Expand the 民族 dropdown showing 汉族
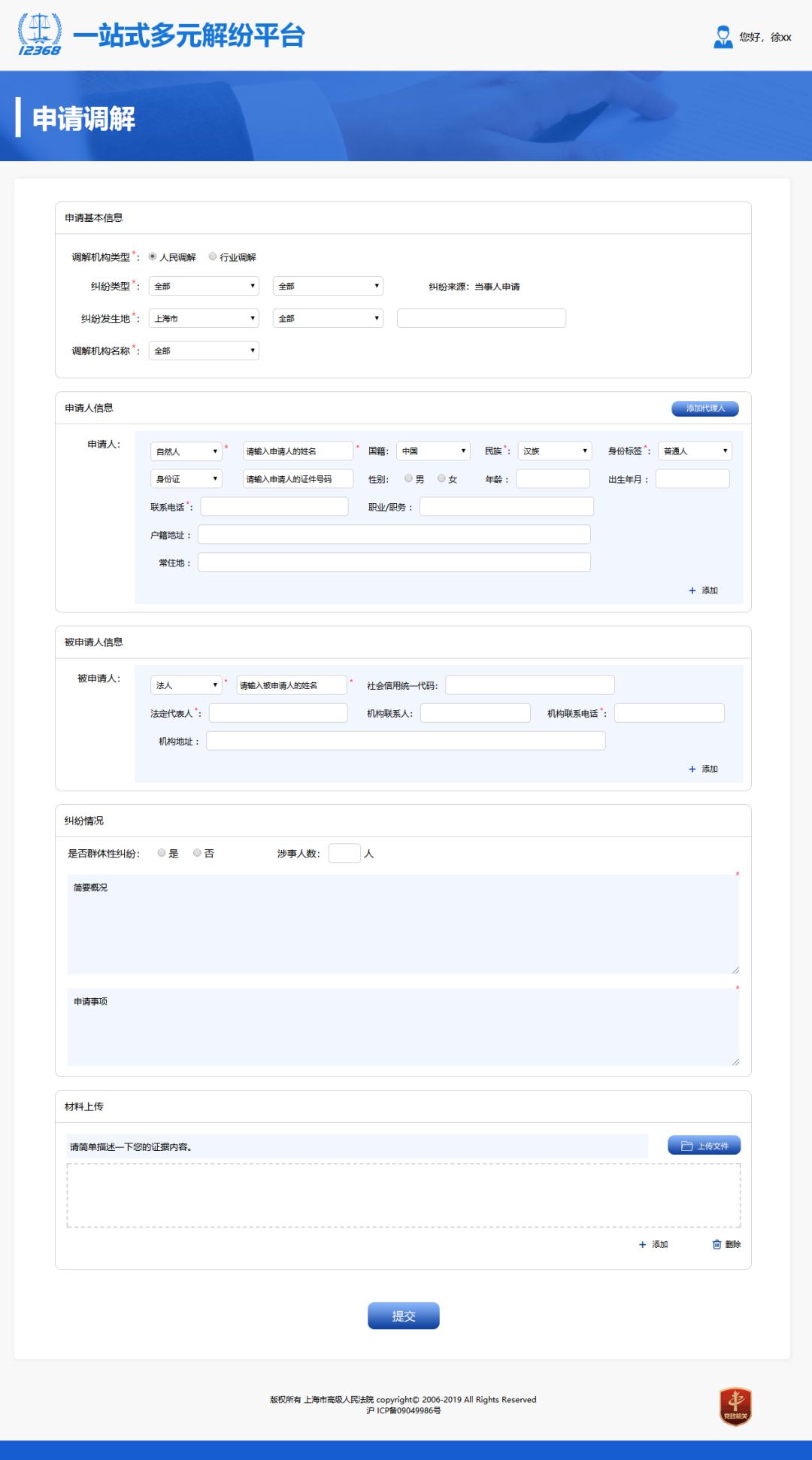 coord(554,451)
